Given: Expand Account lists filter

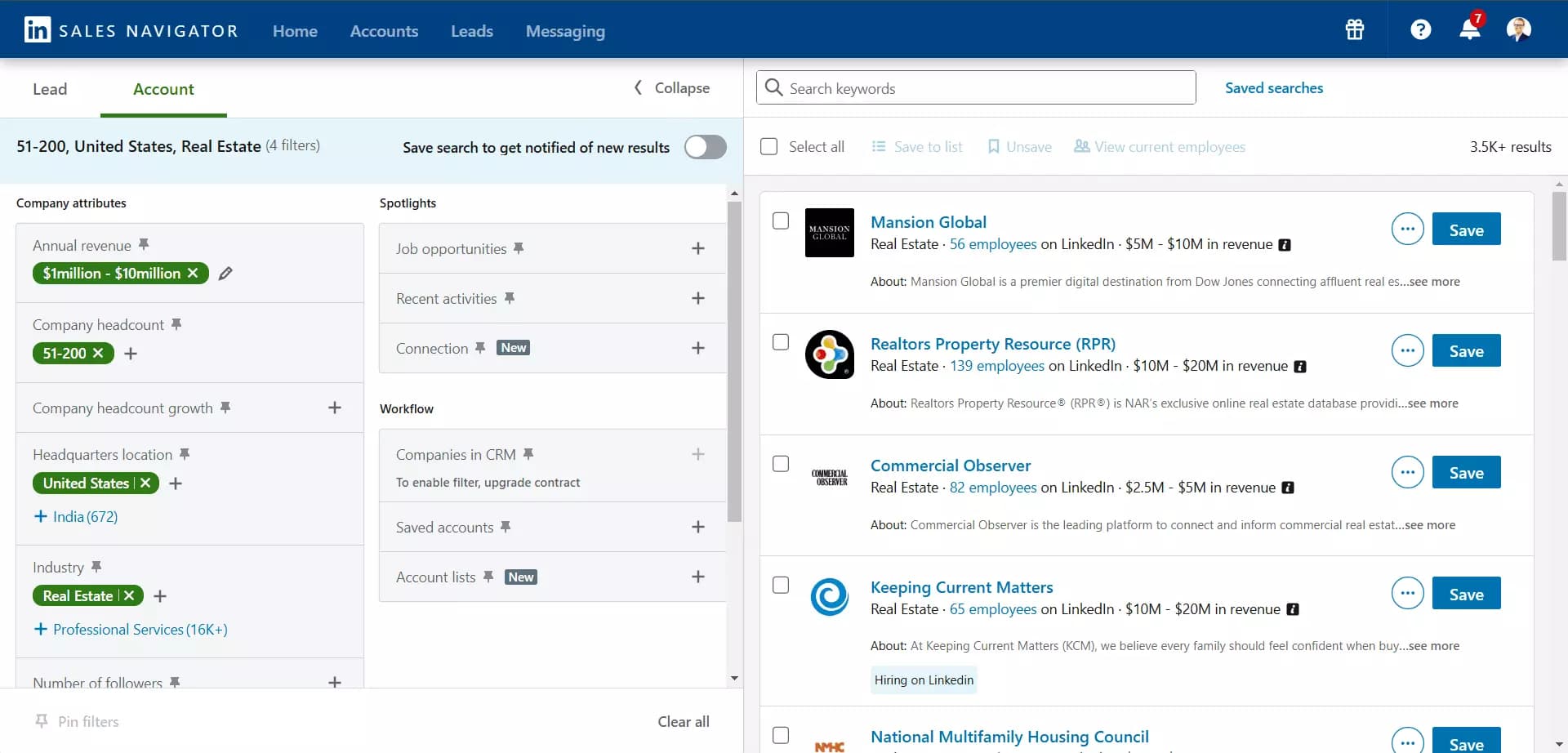Looking at the screenshot, I should (x=698, y=577).
